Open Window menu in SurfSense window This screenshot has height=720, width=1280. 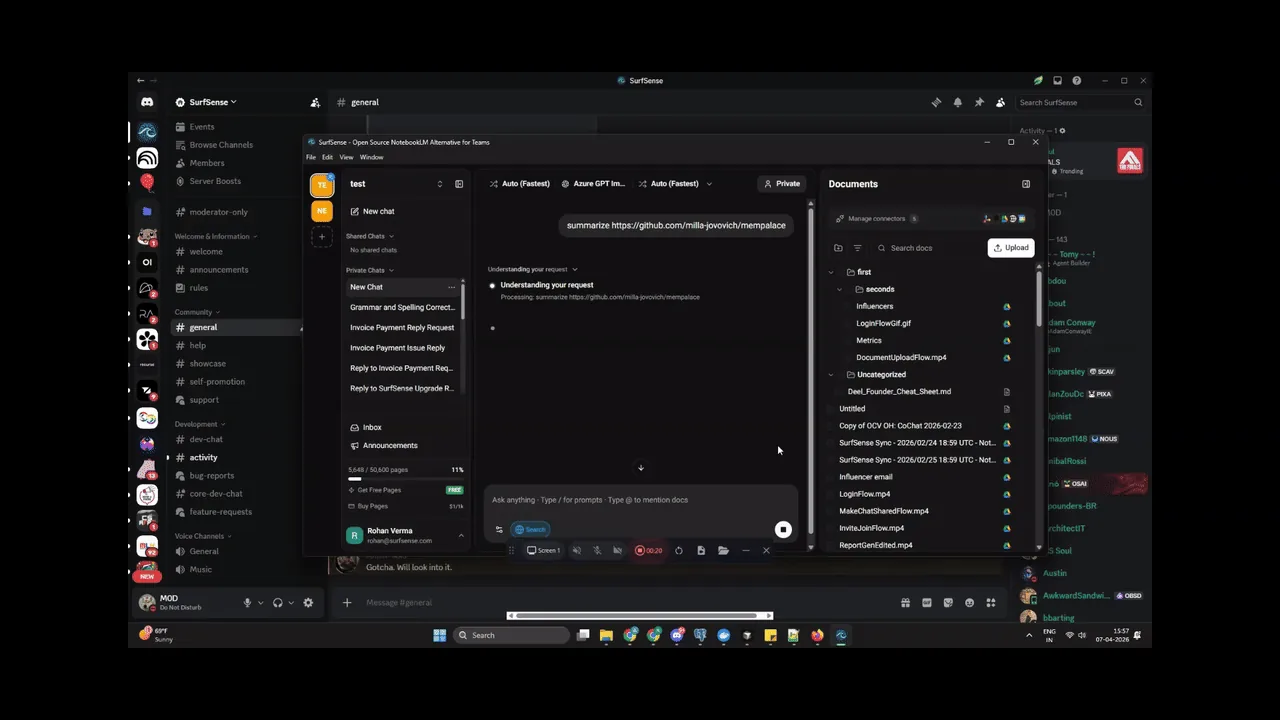[371, 157]
